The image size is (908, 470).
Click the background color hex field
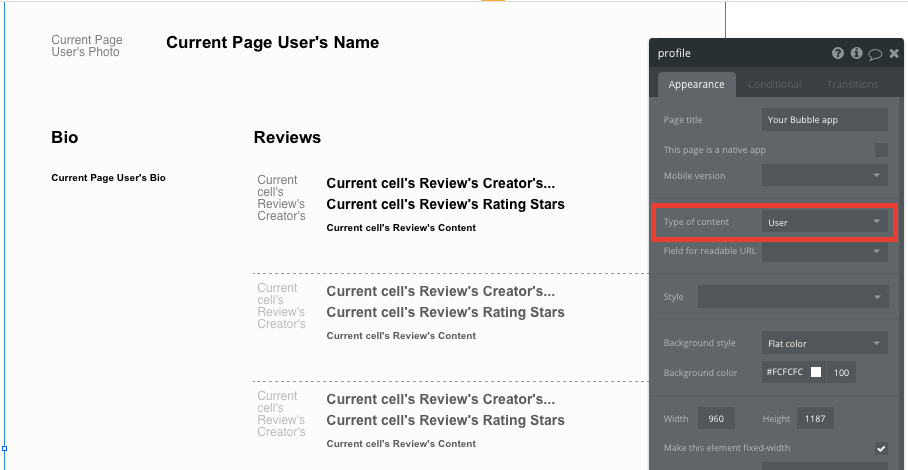click(x=785, y=372)
